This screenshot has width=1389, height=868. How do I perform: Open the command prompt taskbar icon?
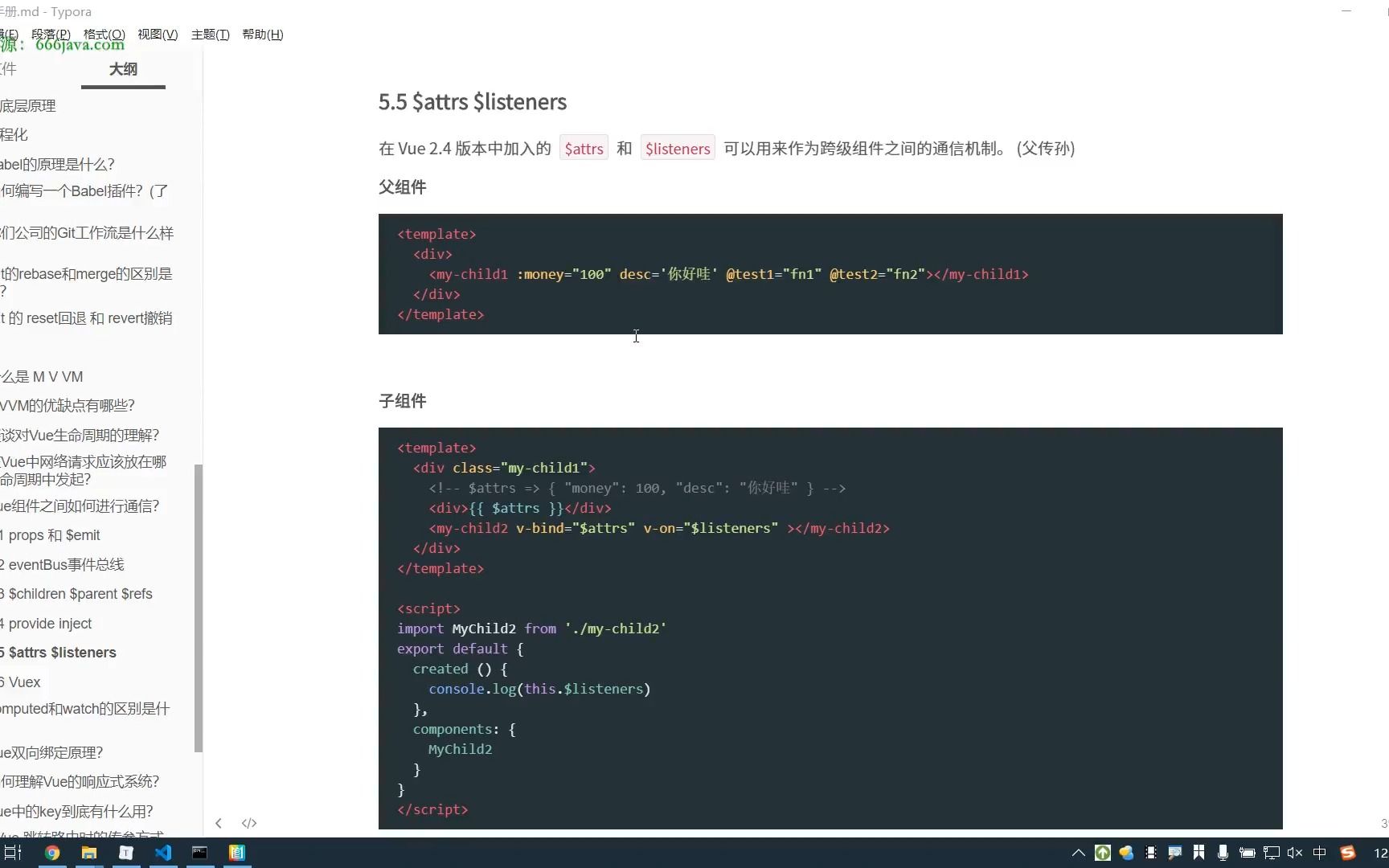pyautogui.click(x=200, y=853)
